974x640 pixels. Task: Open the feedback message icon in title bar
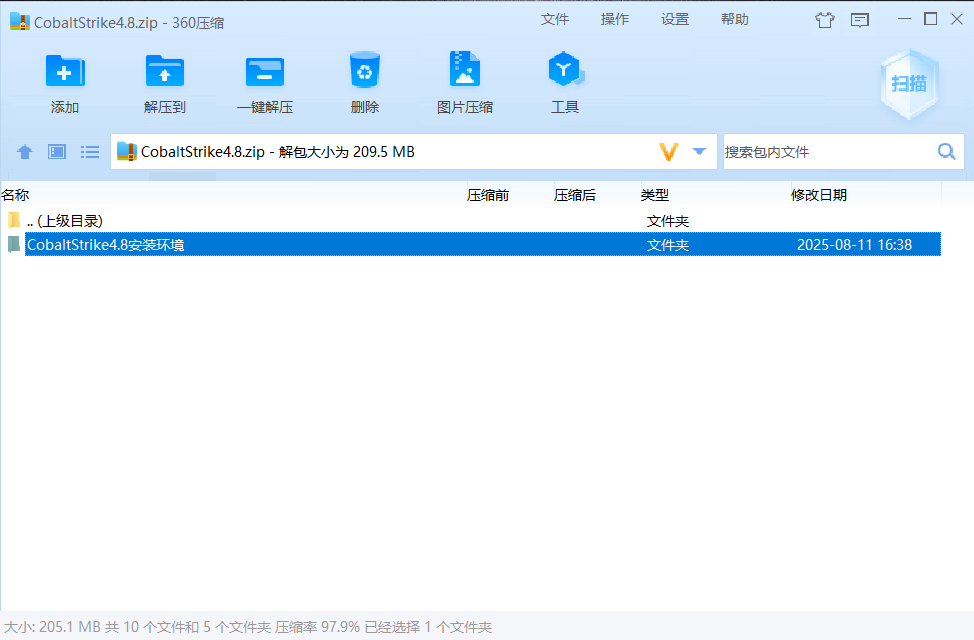tap(860, 21)
